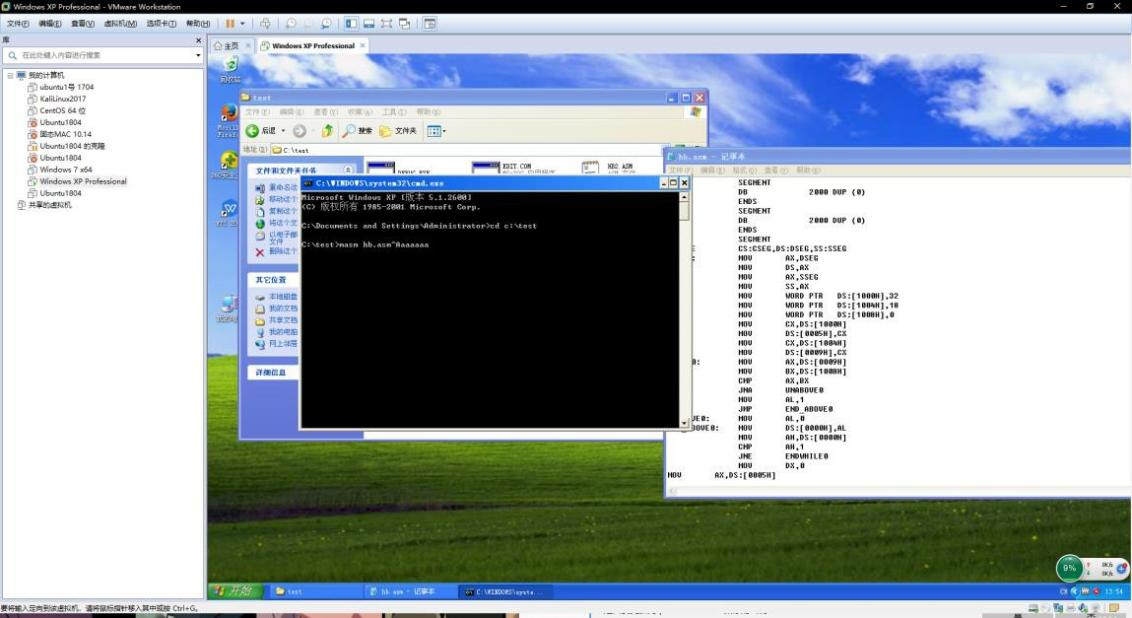Select the Ubuntu1804 的克隆 virtual machine

[66, 146]
